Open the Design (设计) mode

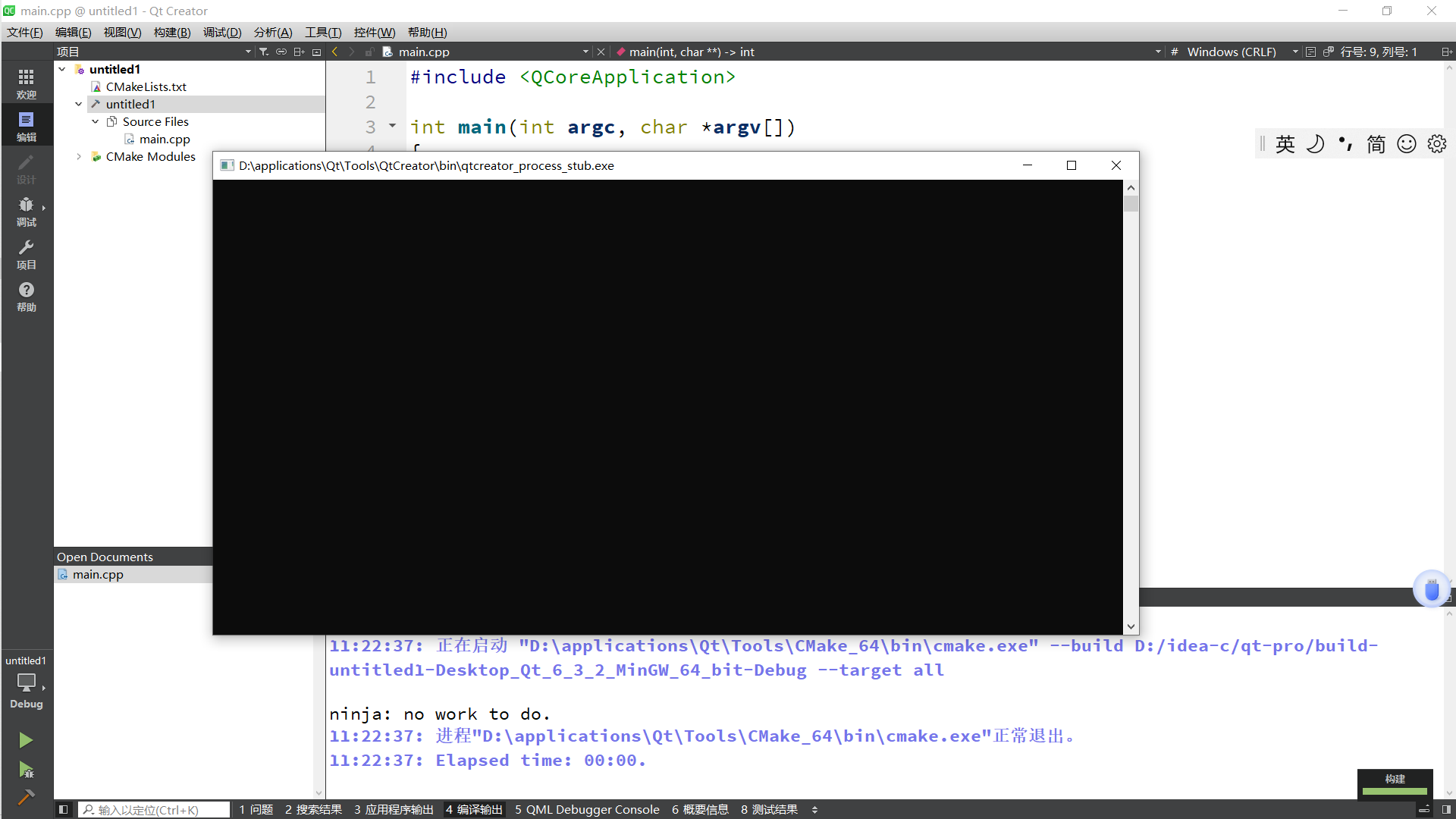(27, 168)
